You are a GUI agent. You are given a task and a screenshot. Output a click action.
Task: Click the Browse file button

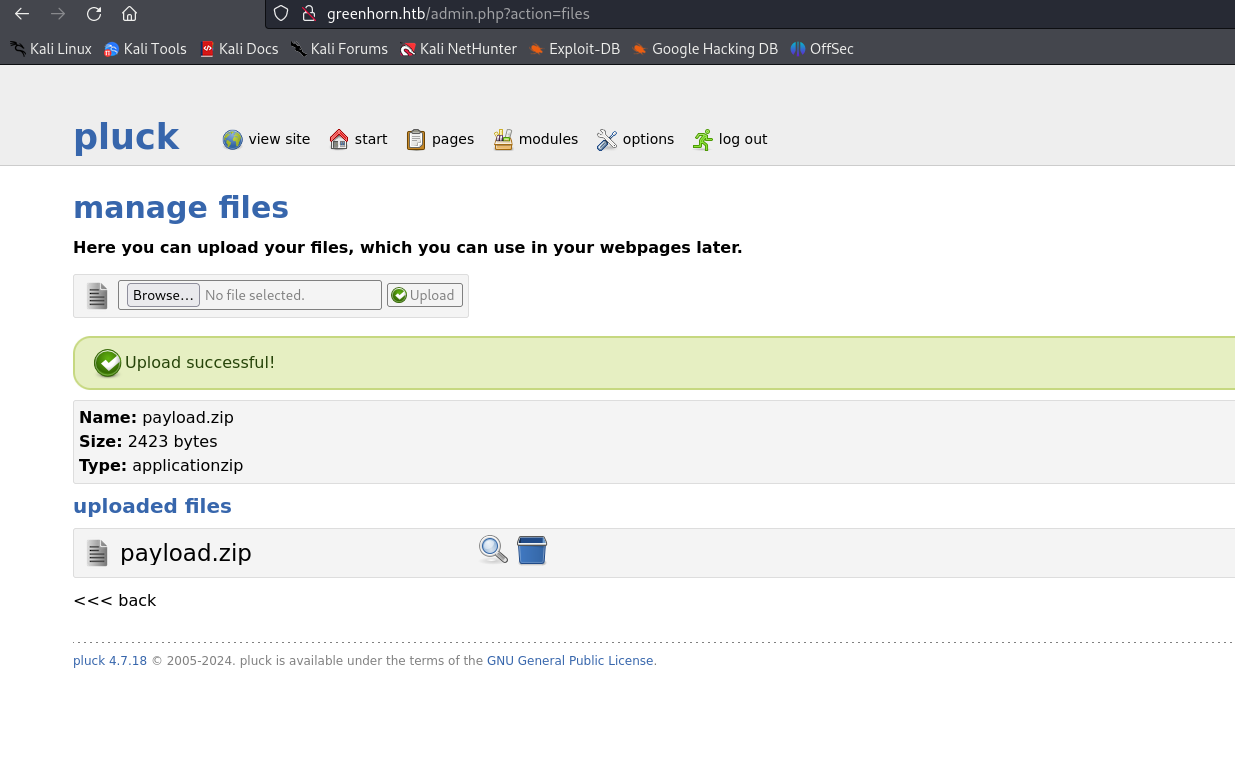pos(162,294)
